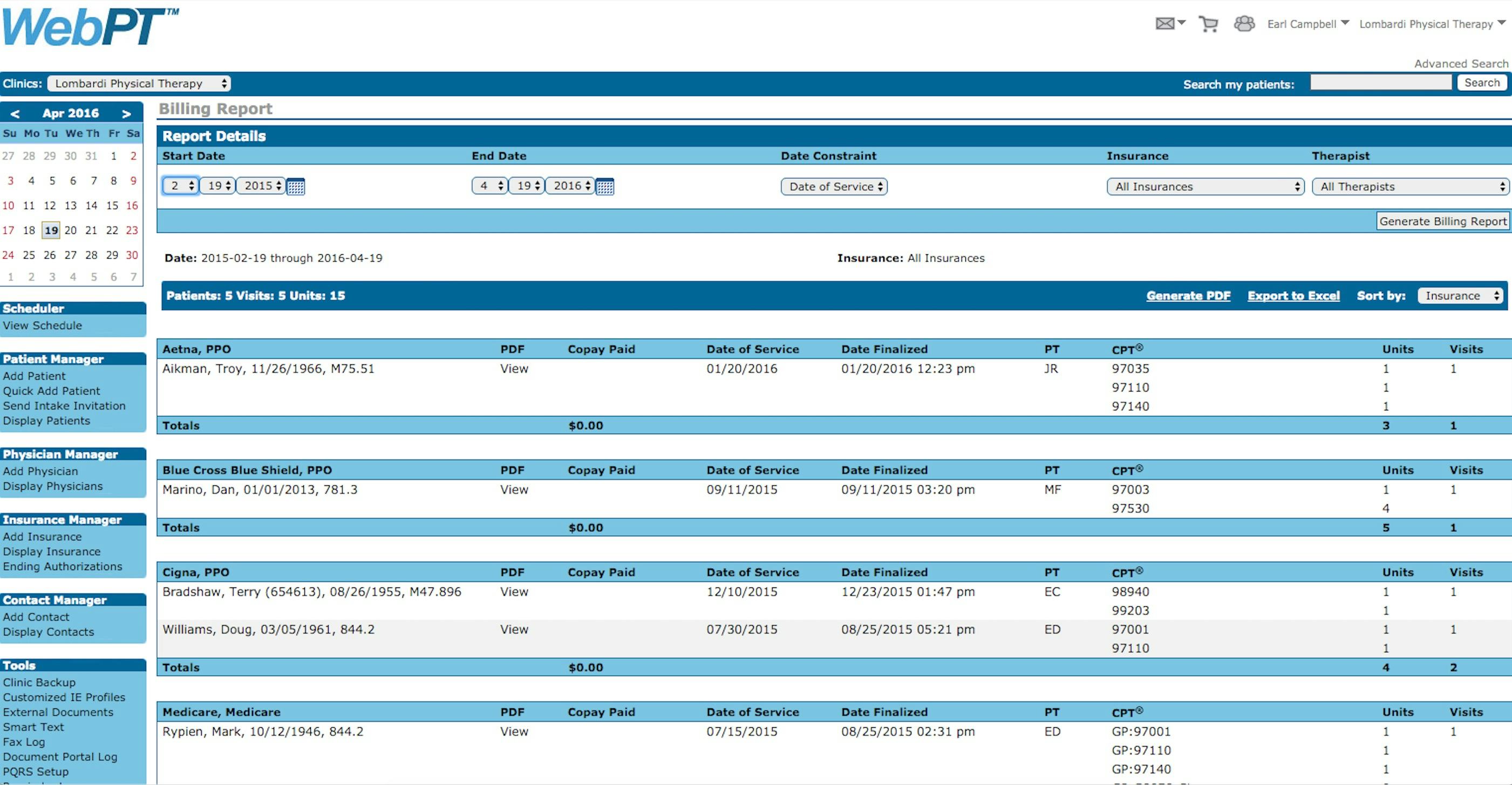Viewport: 1512px width, 785px height.
Task: Select April 20 on the calendar
Action: pyautogui.click(x=71, y=230)
